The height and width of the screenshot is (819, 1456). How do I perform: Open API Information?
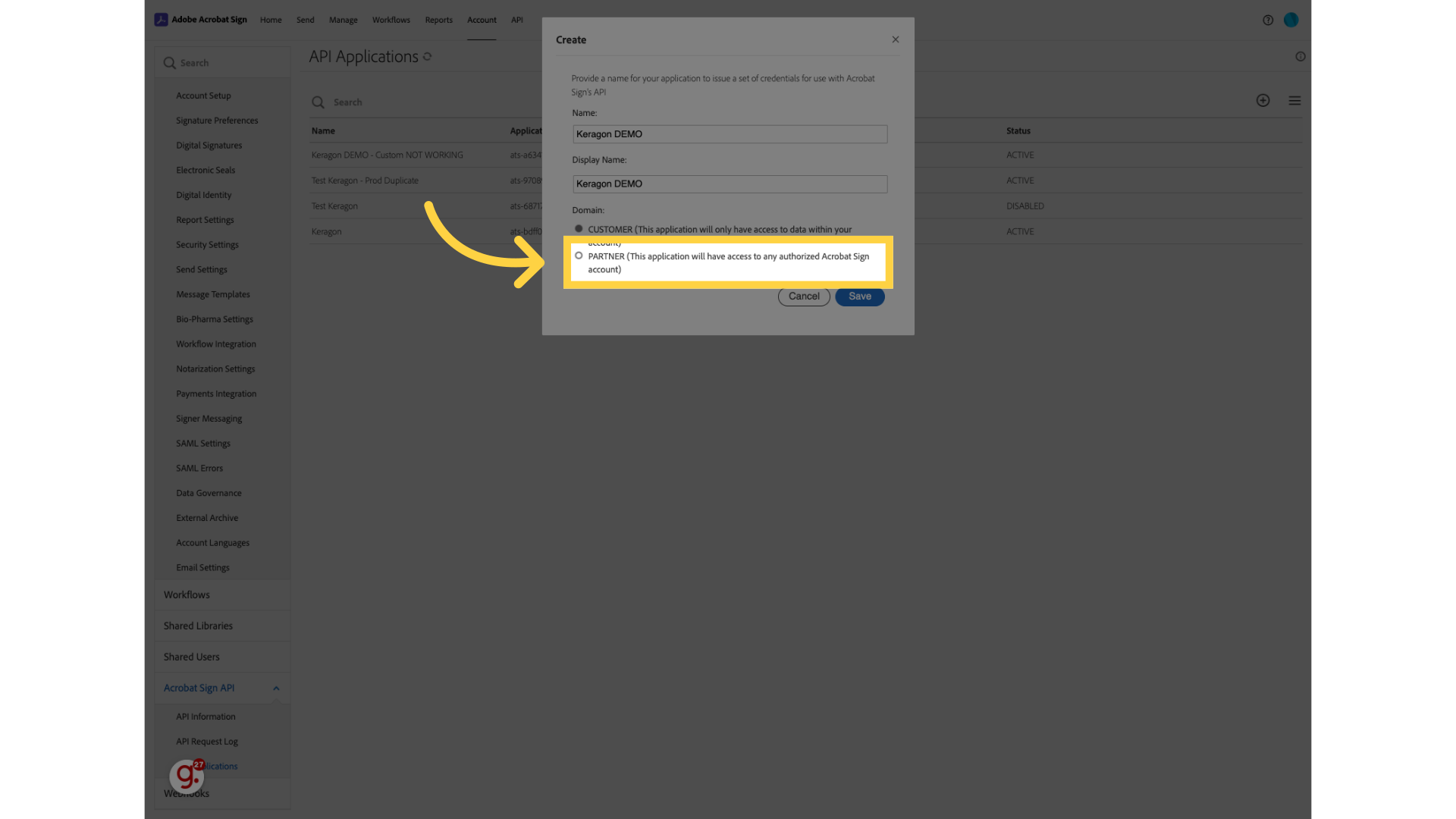click(206, 717)
